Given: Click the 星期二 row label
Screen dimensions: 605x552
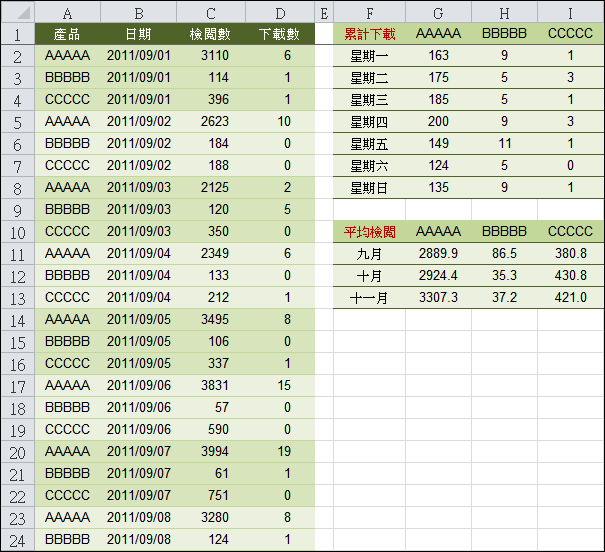Looking at the screenshot, I should pos(370,78).
